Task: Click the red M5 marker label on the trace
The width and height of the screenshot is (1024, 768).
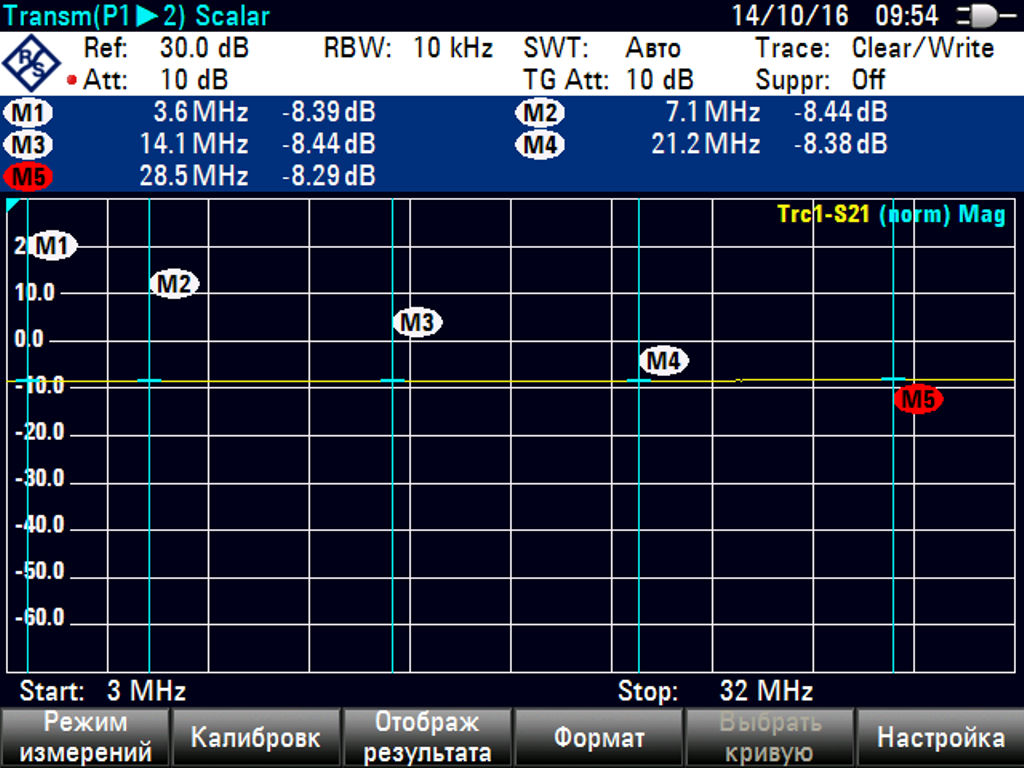Action: point(918,400)
